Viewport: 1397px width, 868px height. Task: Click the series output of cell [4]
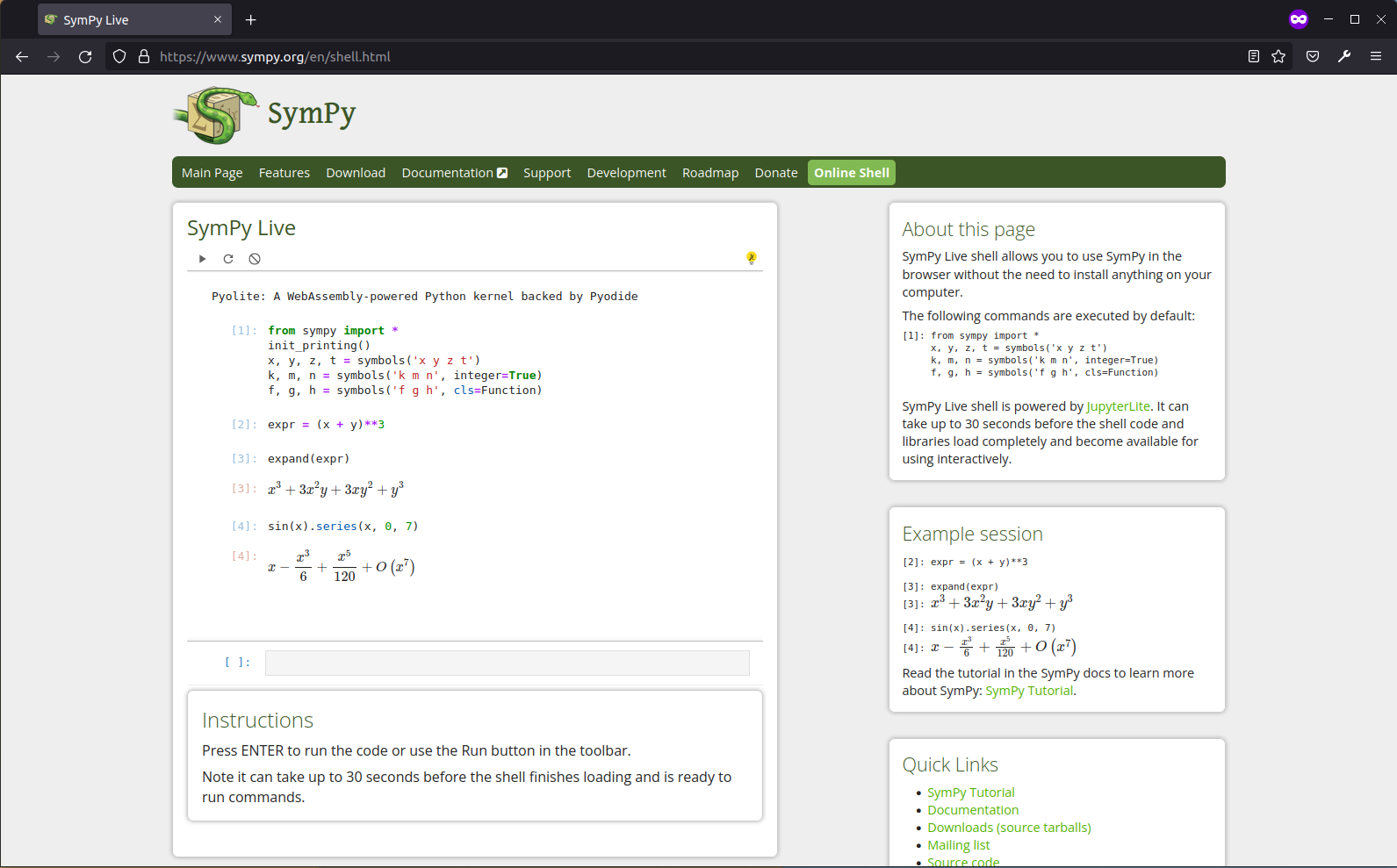coord(342,567)
